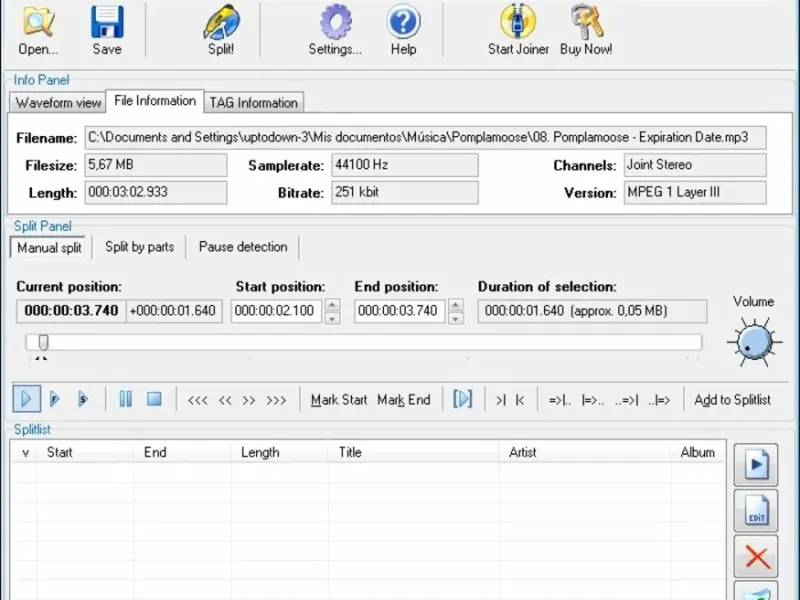Click the Mark Start button
This screenshot has width=800, height=600.
339,399
